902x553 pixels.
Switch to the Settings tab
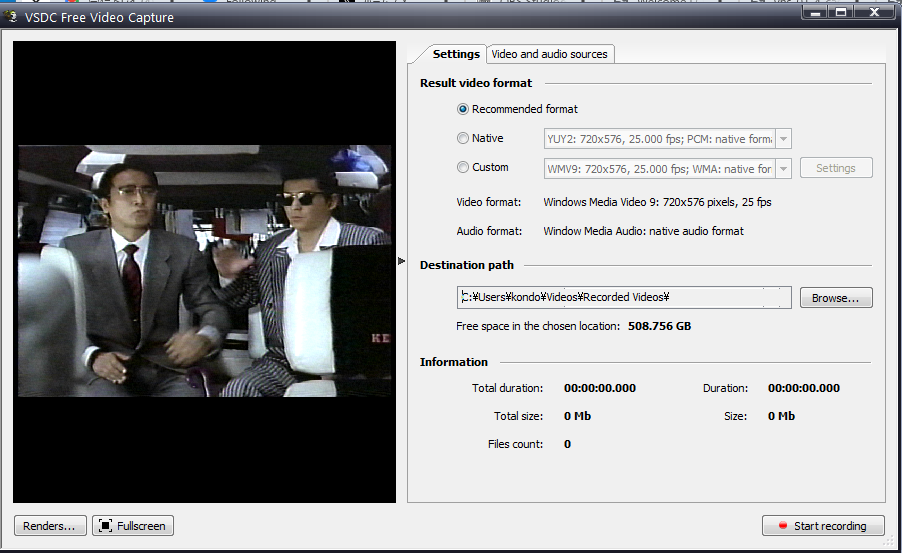click(456, 54)
